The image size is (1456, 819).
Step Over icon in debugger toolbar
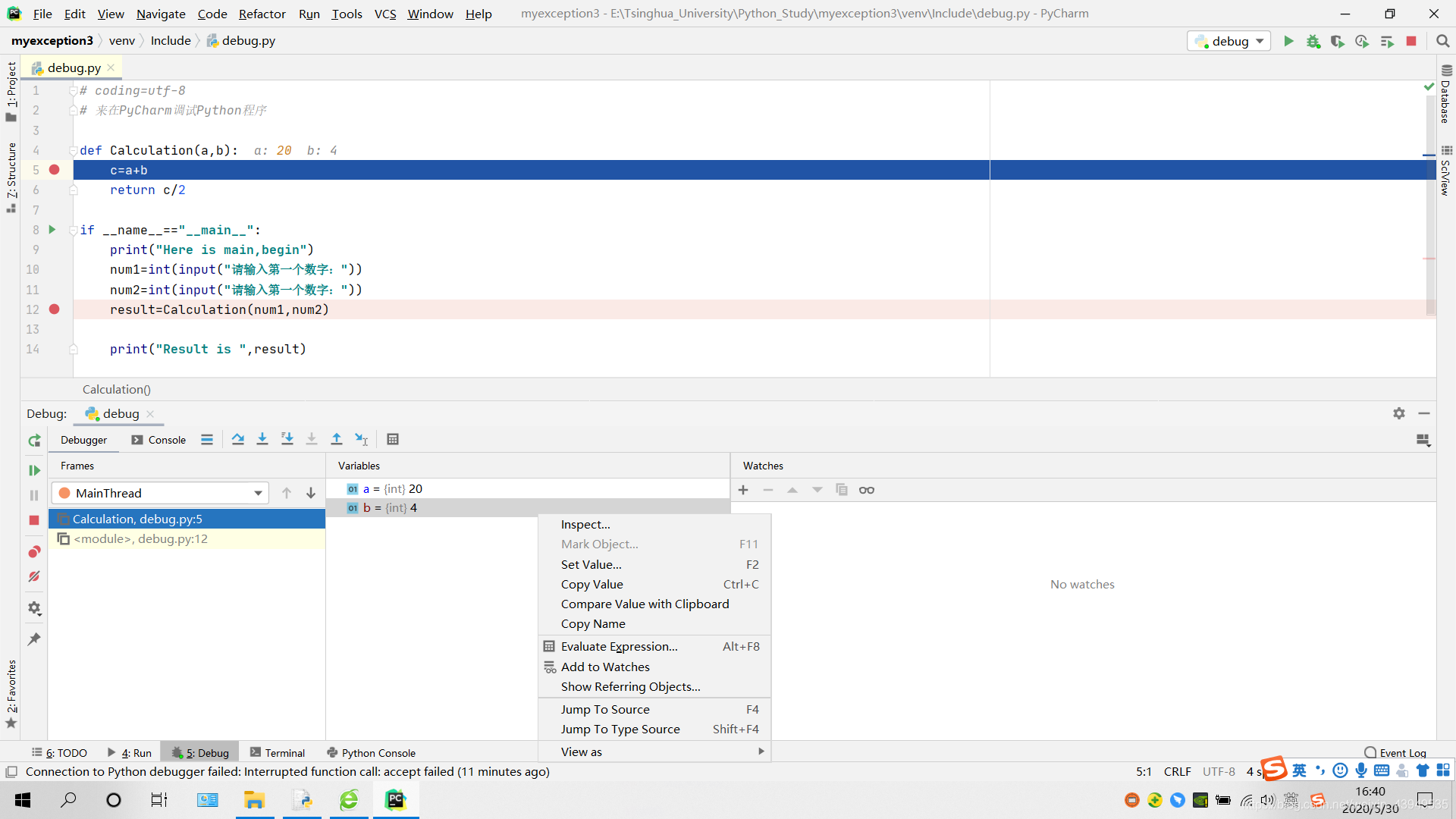[x=238, y=439]
